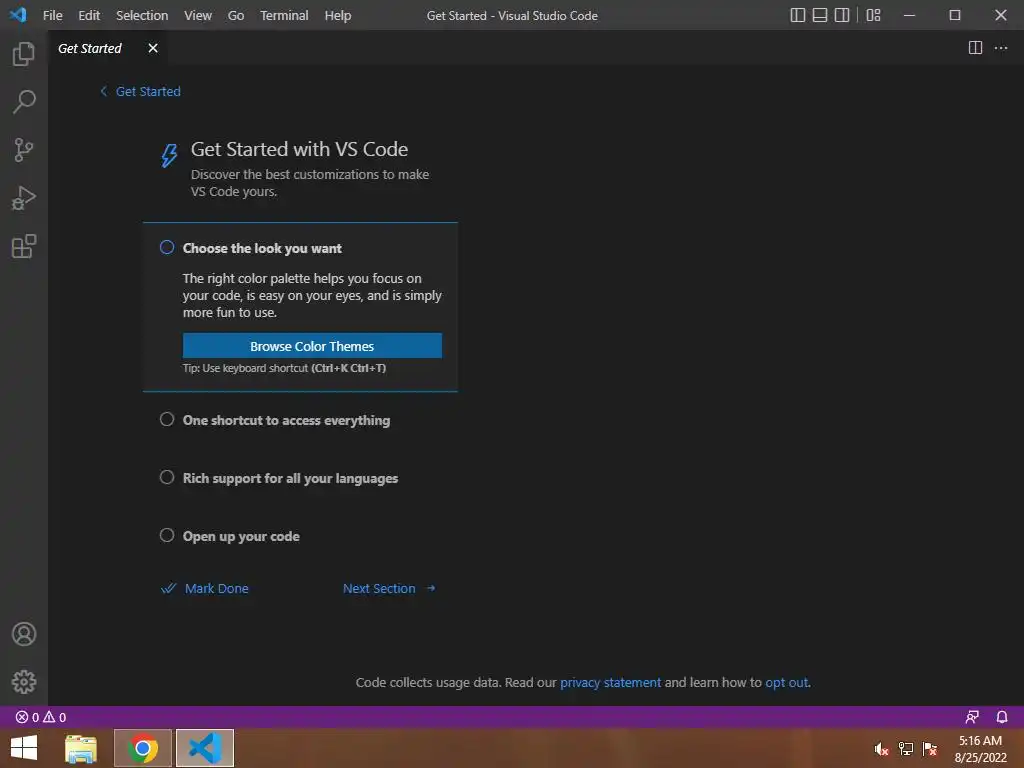The image size is (1024, 768).
Task: Expand 'One shortcut to access everything' step
Action: 286,421
